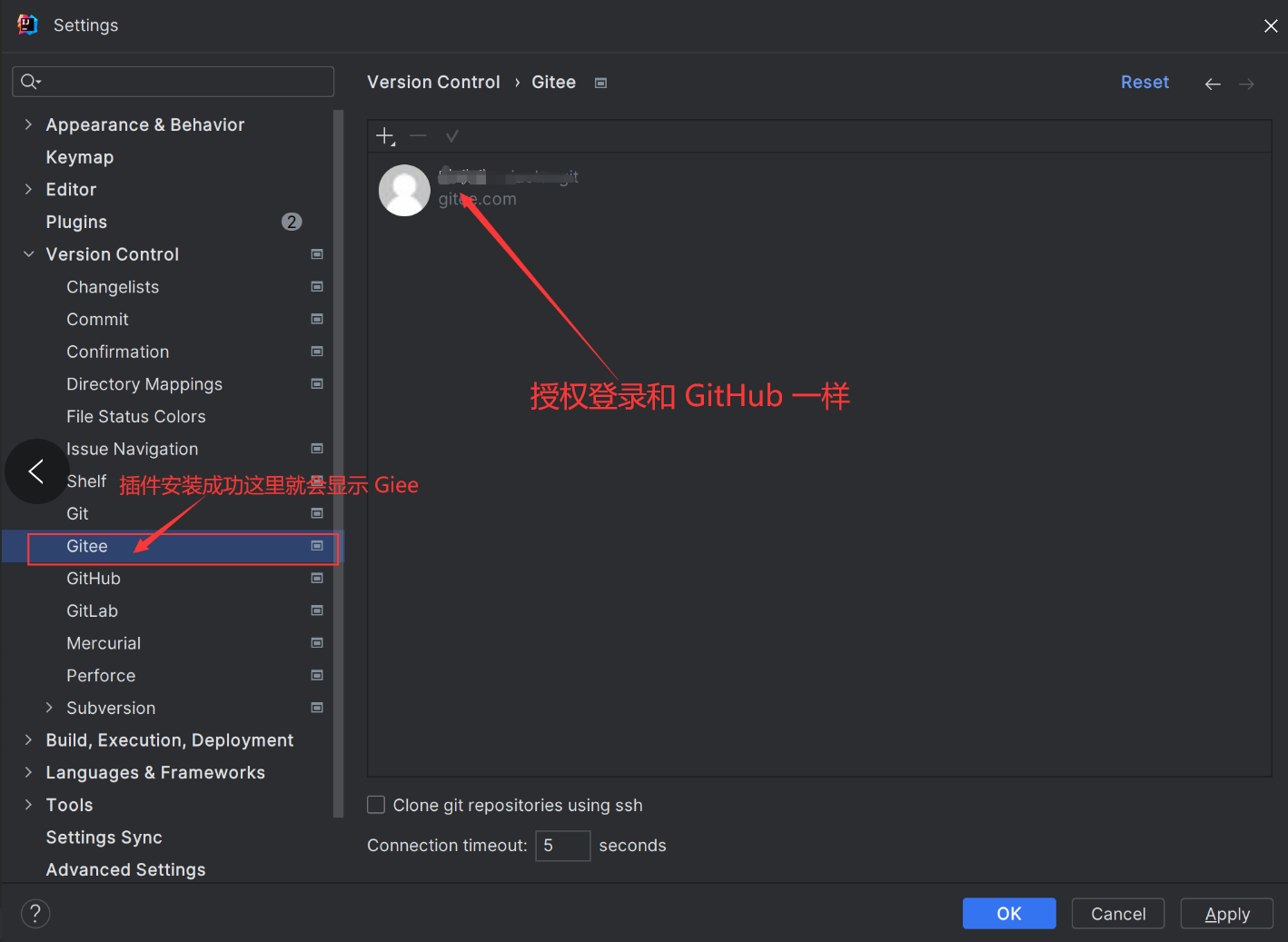Click the project icon on Confirmation row
Image resolution: width=1288 pixels, height=942 pixels.
click(317, 352)
